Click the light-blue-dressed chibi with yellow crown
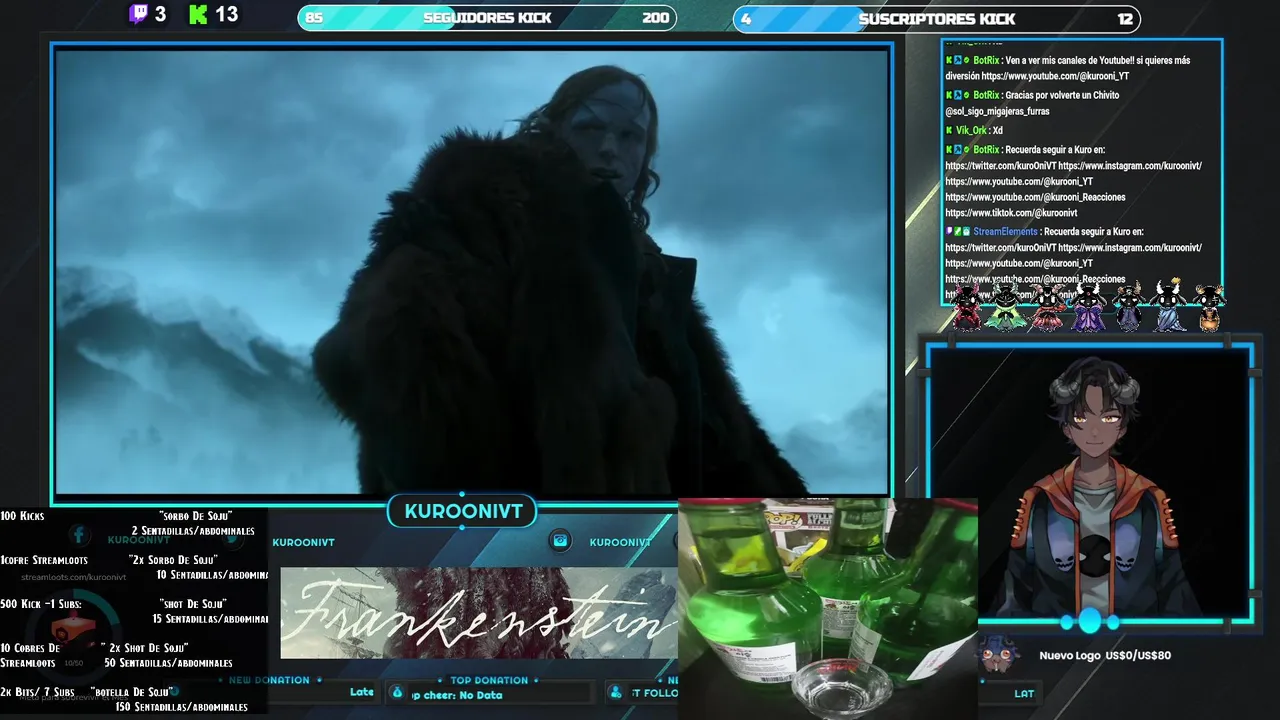 (1169, 304)
